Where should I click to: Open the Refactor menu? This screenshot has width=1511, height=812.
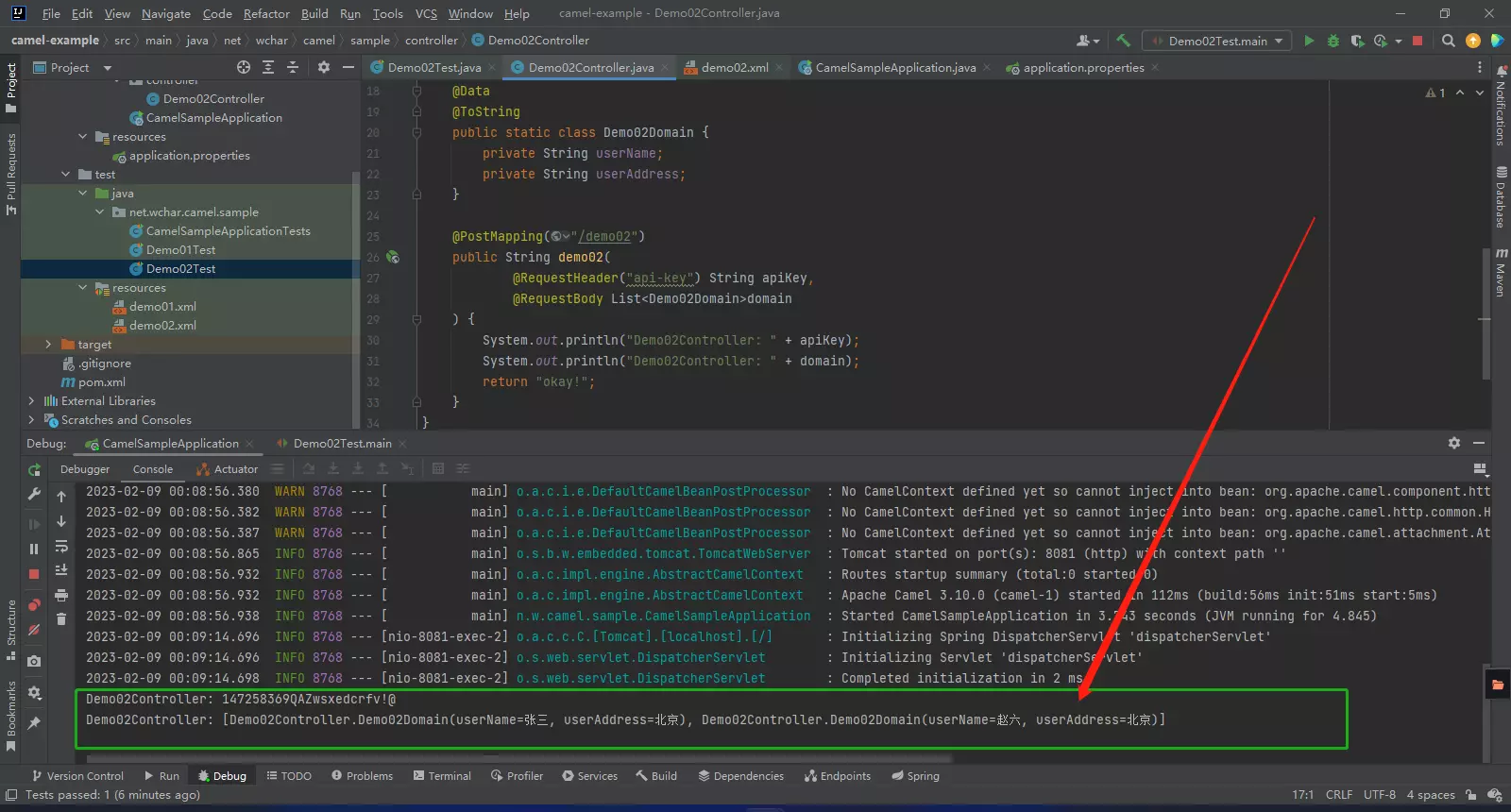click(266, 13)
